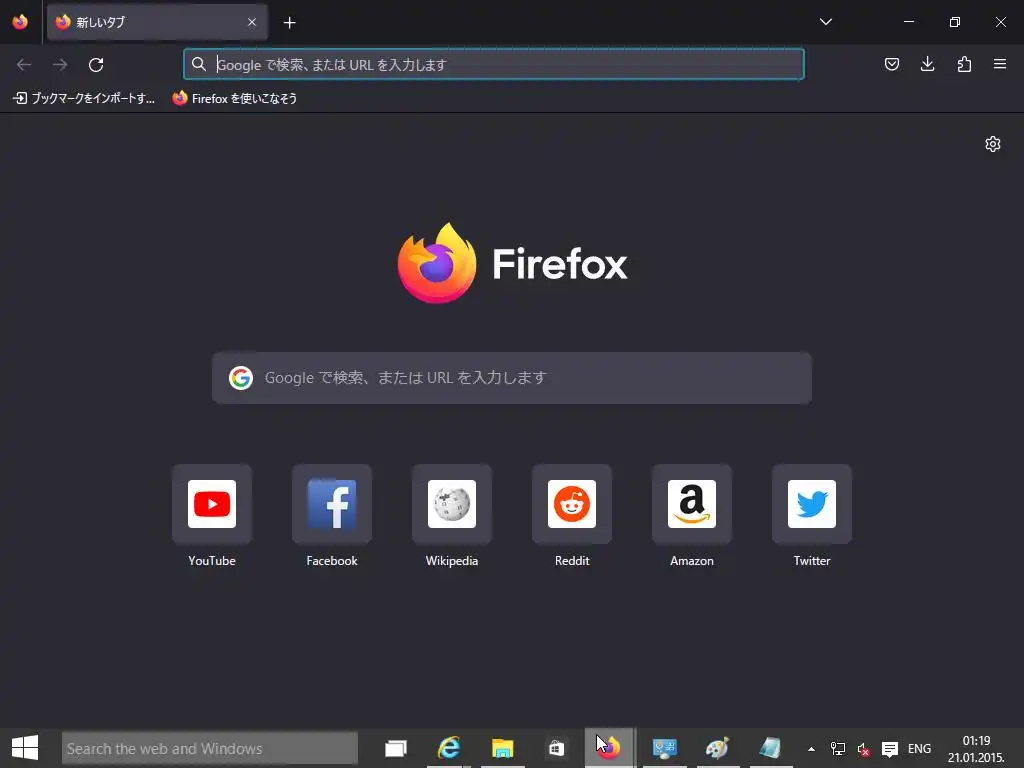
Task: Click the YouTube label text
Action: click(212, 561)
